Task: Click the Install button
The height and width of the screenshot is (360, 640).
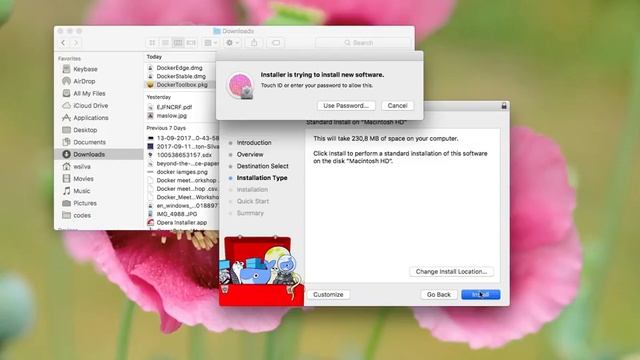Action: (480, 294)
